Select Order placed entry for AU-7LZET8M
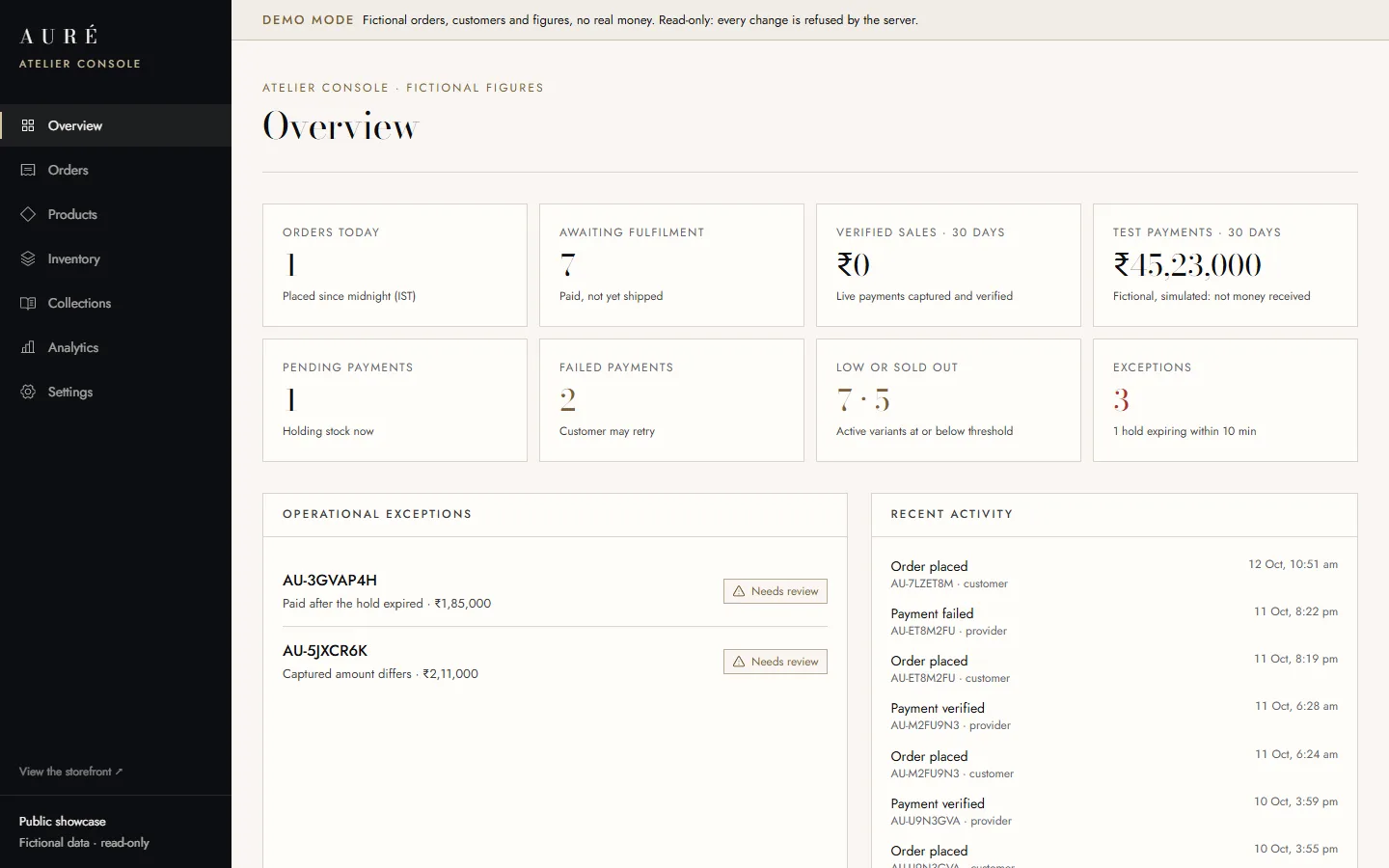This screenshot has width=1389, height=868. (x=1114, y=574)
